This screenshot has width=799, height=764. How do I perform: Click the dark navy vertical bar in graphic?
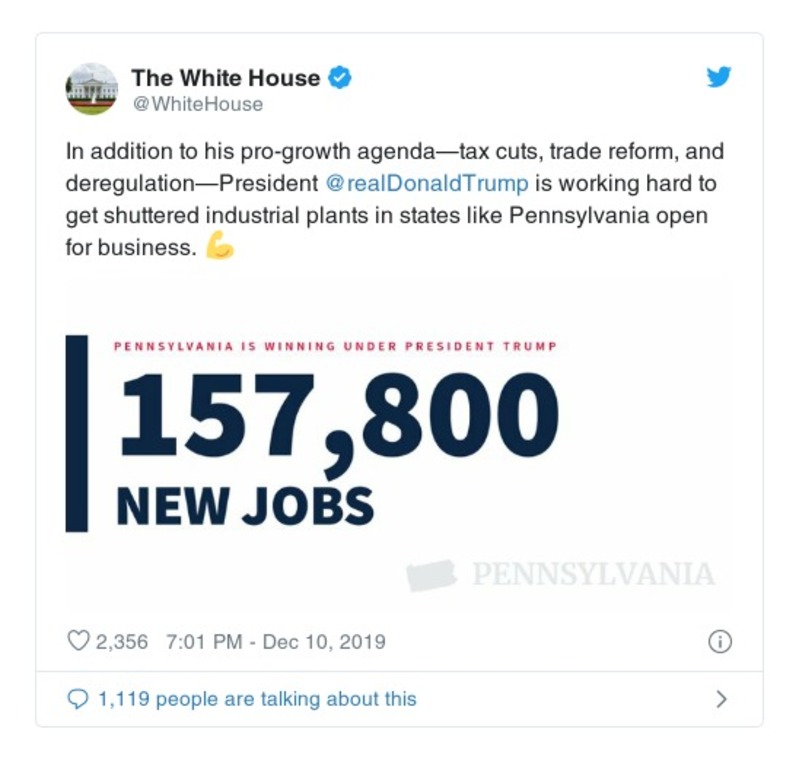pyautogui.click(x=77, y=433)
